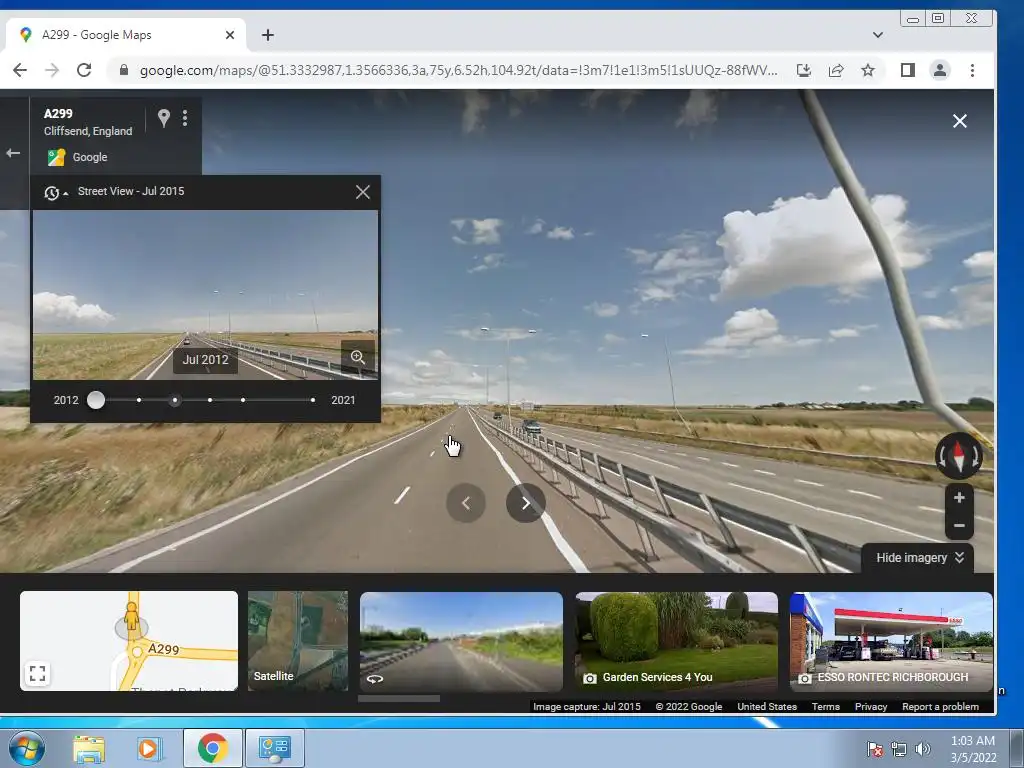Open the Chrome three-dot menu
1024x768 pixels.
click(972, 70)
